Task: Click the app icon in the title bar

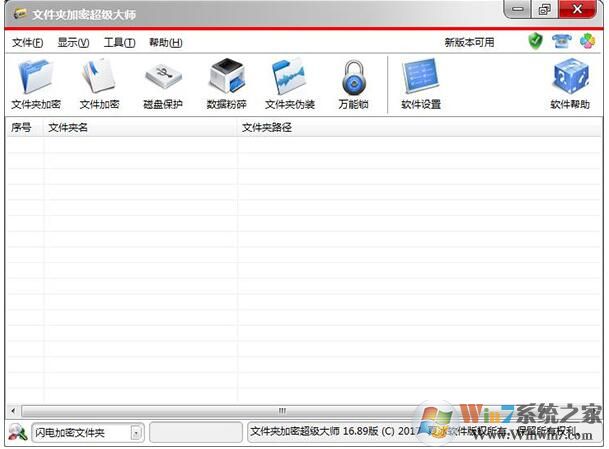Action: click(19, 14)
